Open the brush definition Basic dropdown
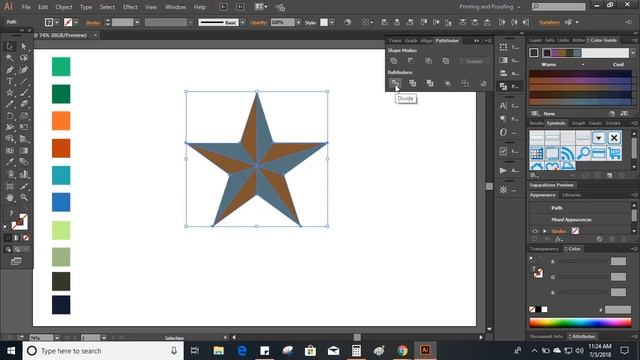Viewport: 640px width, 360px height. coord(242,22)
